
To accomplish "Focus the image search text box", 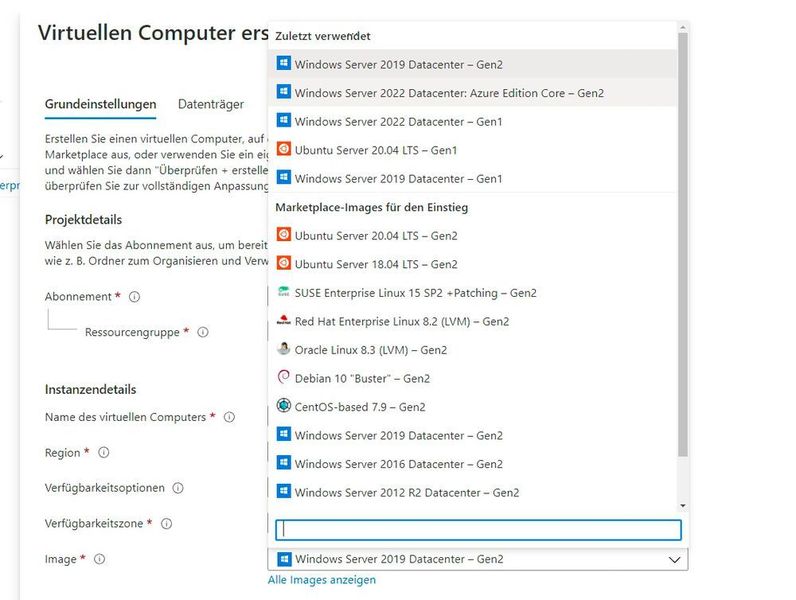I will tap(478, 529).
